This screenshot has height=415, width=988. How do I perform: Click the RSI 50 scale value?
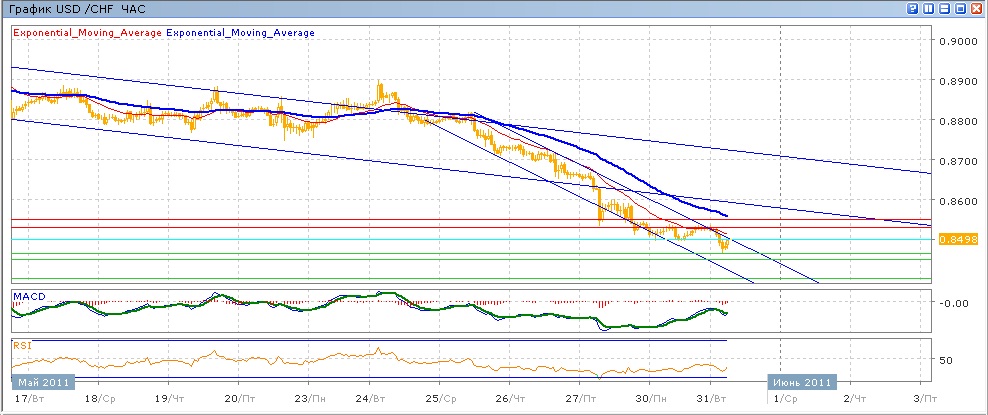coord(946,360)
